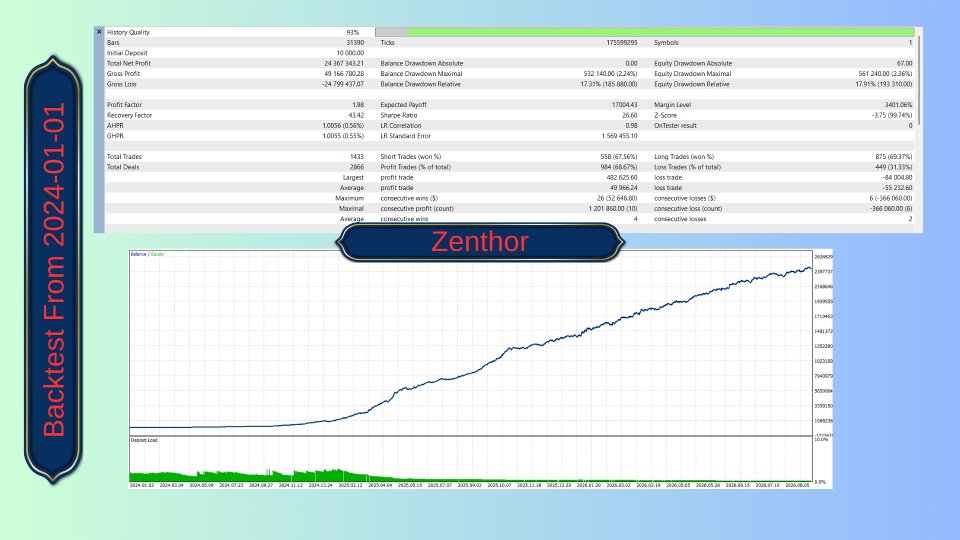This screenshot has height=540, width=960.
Task: Select the 'Symbols' label
Action: tap(666, 43)
